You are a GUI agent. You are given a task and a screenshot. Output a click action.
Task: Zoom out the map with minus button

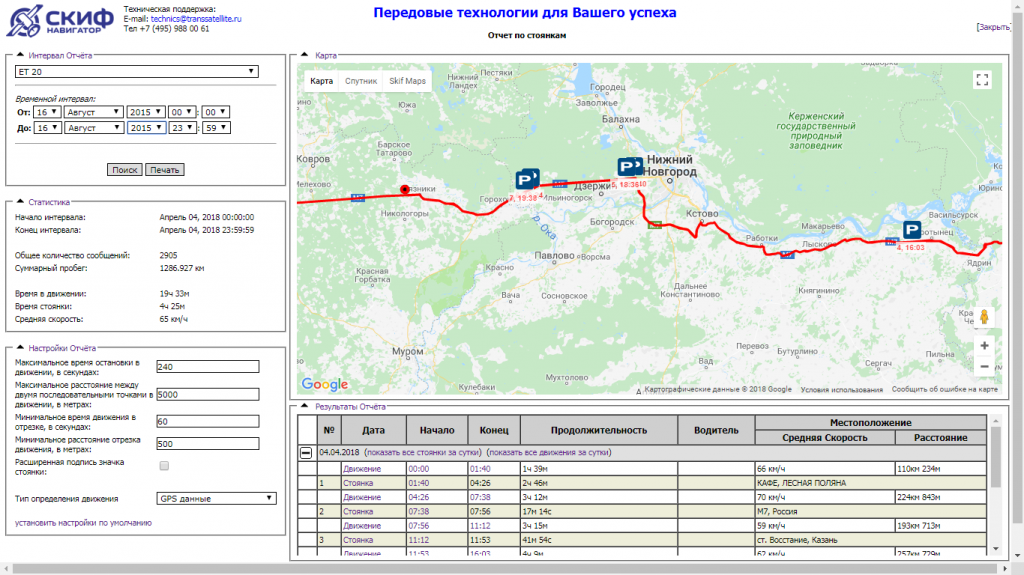click(984, 367)
